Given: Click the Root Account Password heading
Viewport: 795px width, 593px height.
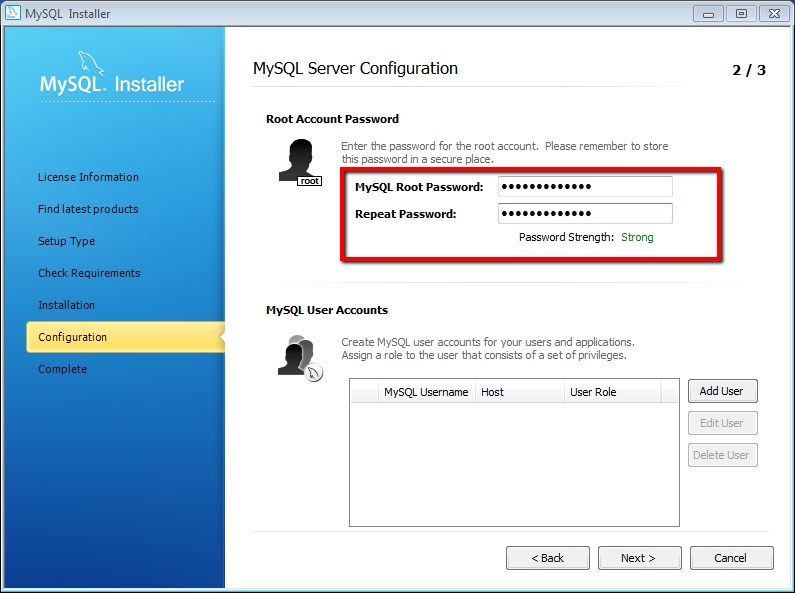Looking at the screenshot, I should (333, 119).
